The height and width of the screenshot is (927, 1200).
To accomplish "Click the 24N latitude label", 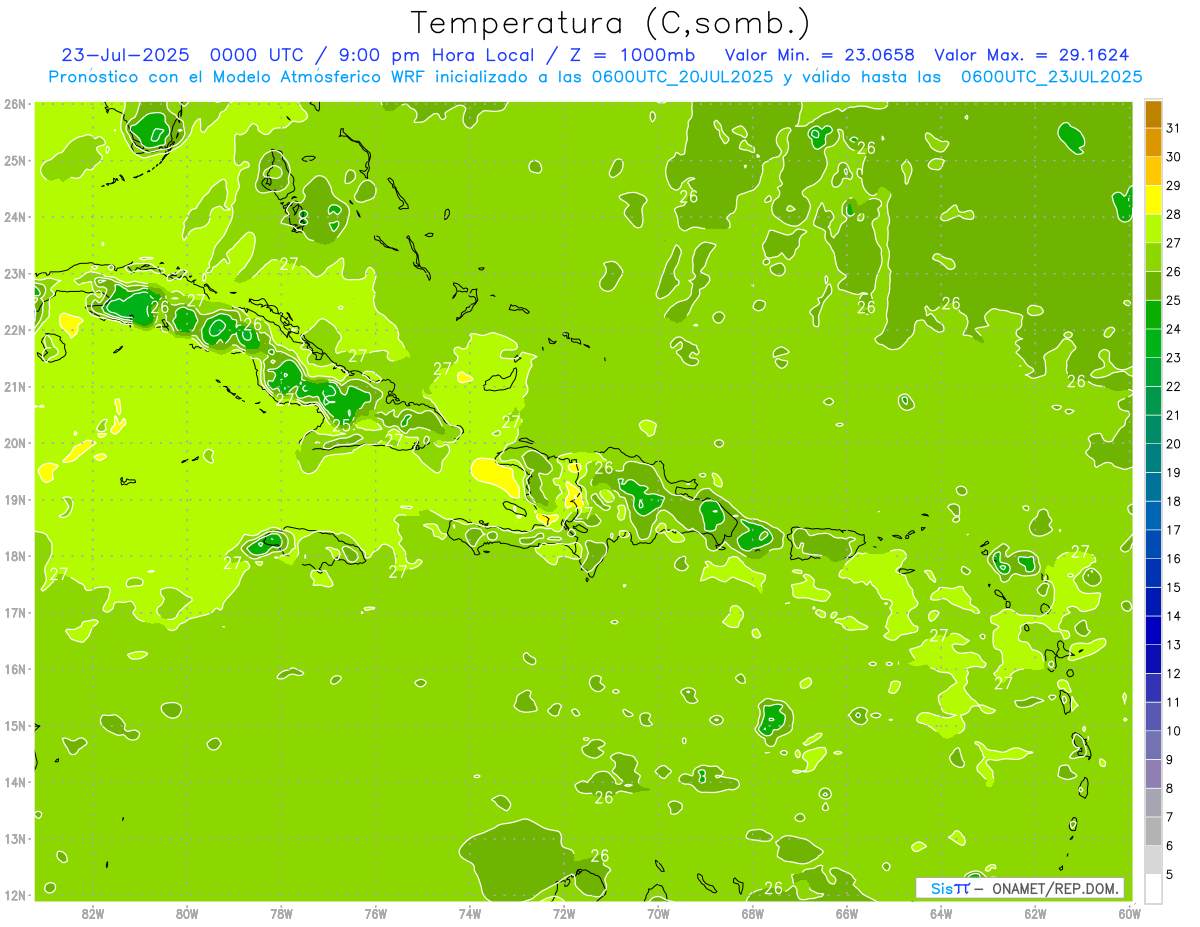I will point(14,216).
